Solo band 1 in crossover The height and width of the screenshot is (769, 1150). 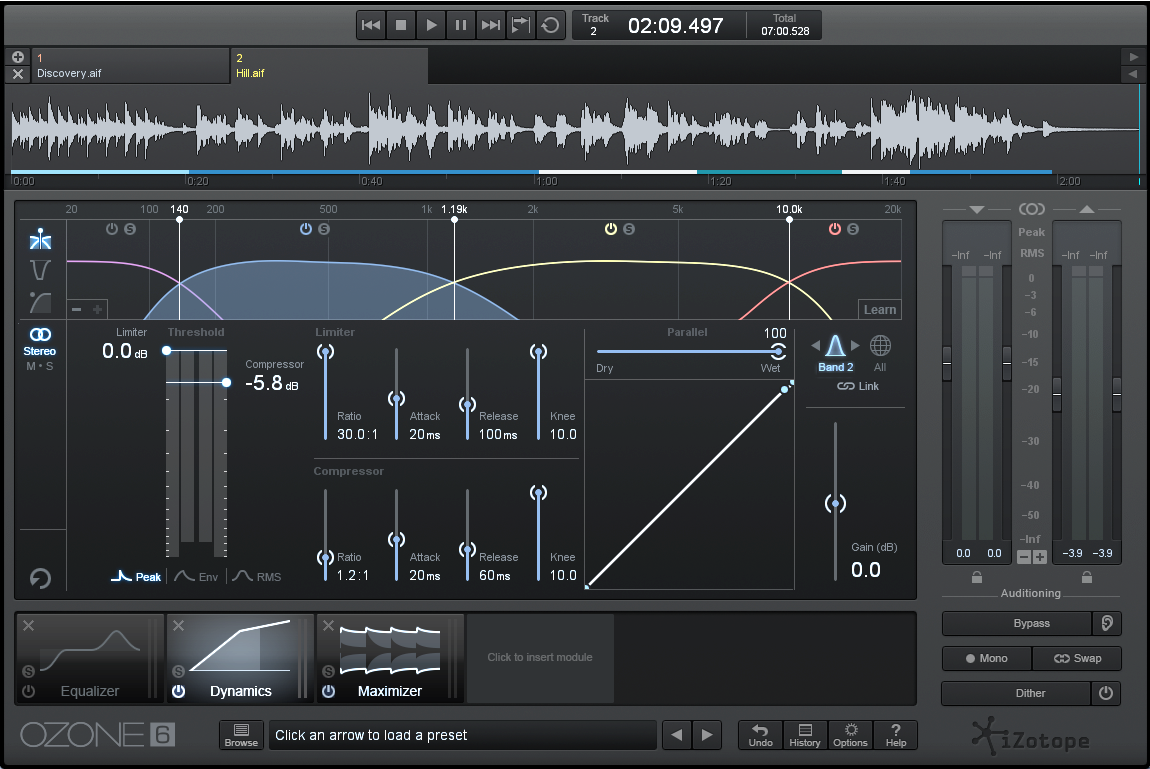tap(130, 229)
